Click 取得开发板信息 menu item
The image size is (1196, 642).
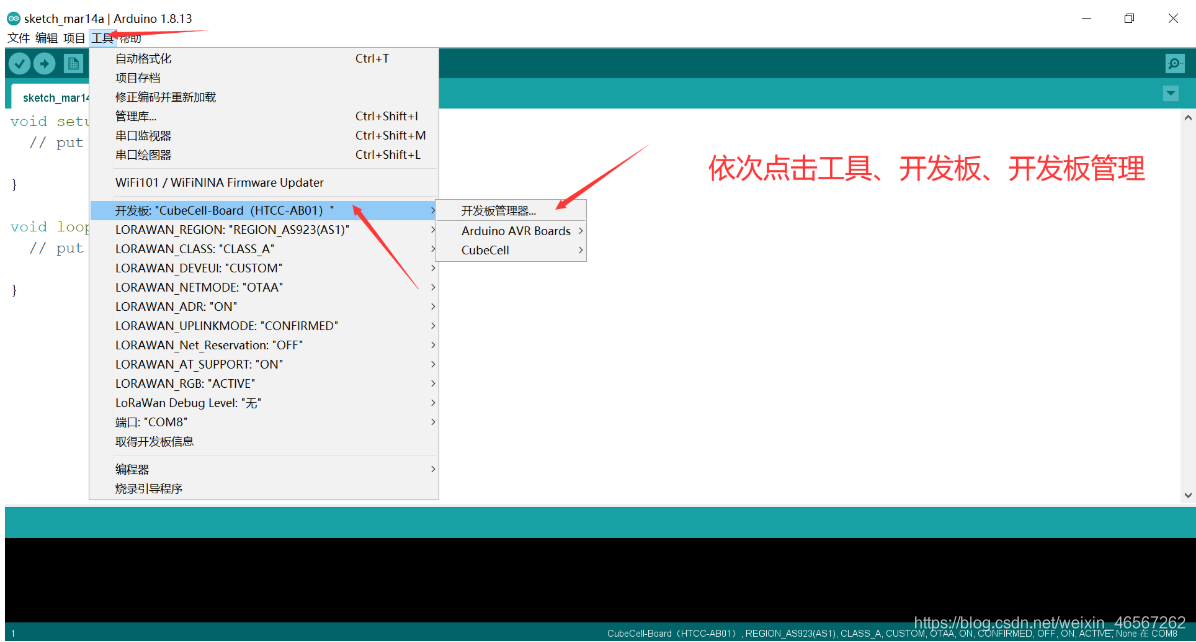pos(264,441)
